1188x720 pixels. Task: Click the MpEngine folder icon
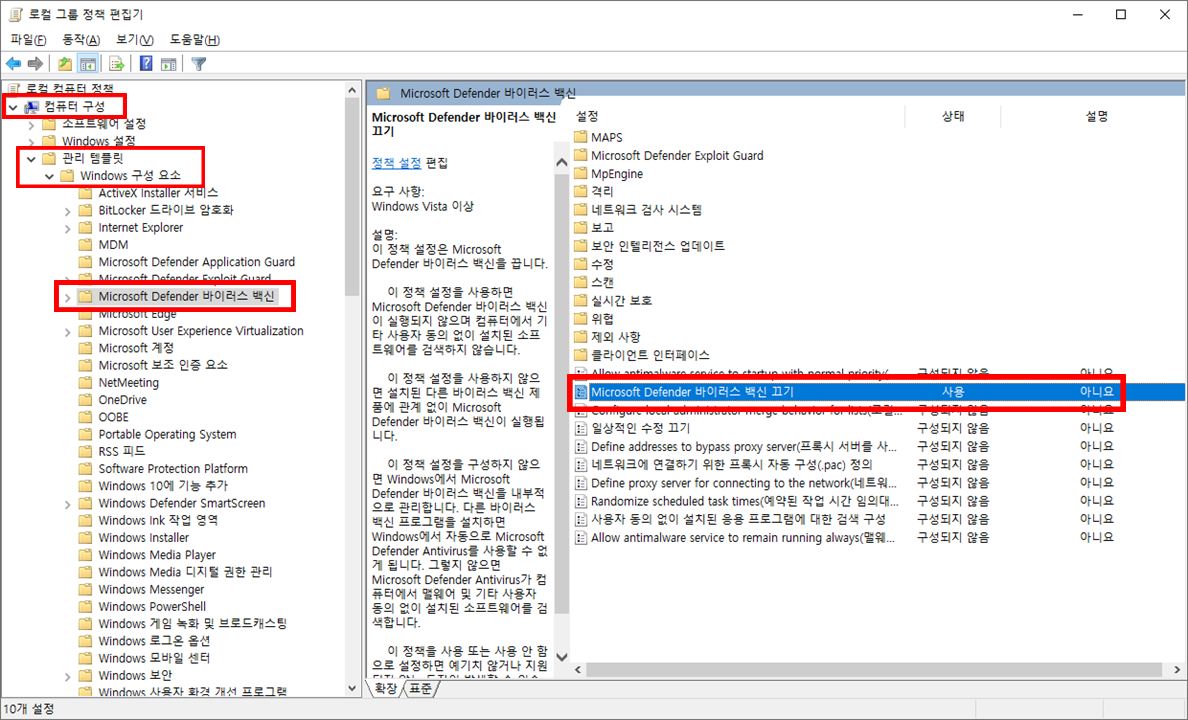click(x=581, y=174)
